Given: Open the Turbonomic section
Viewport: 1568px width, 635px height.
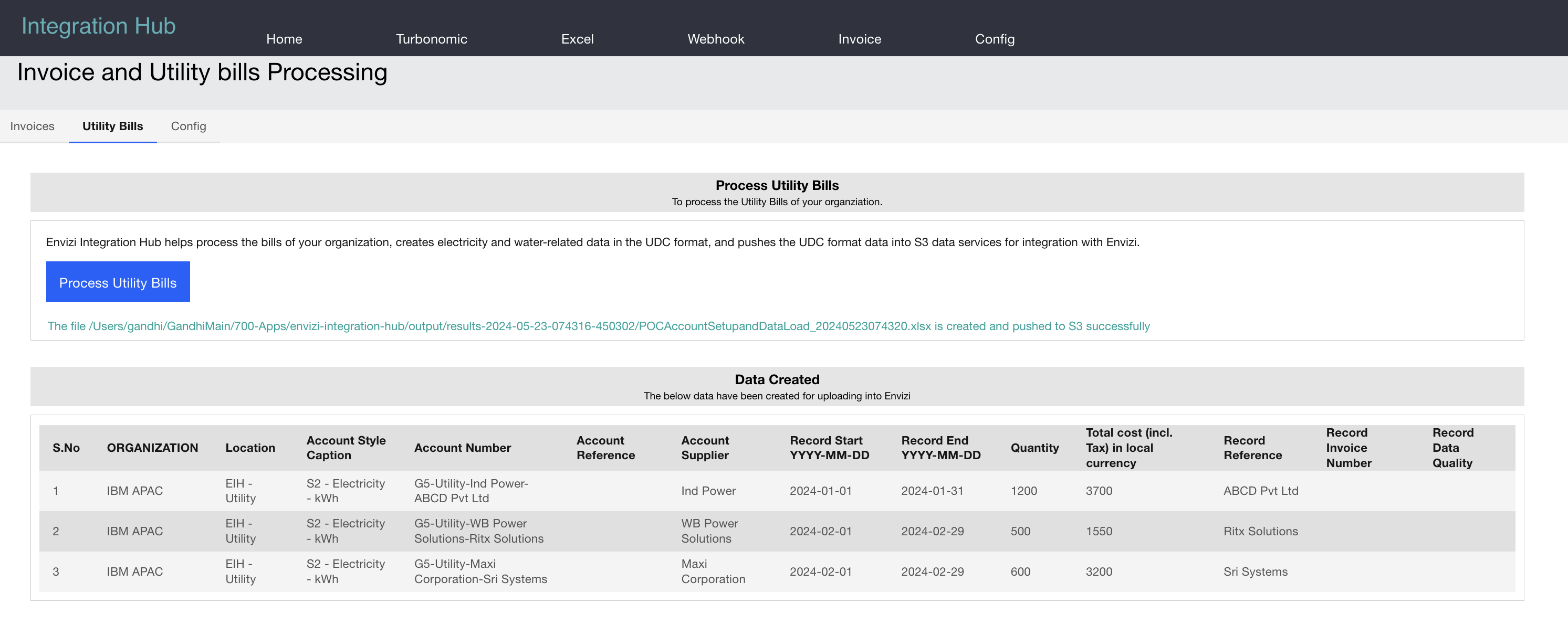Looking at the screenshot, I should [x=432, y=39].
